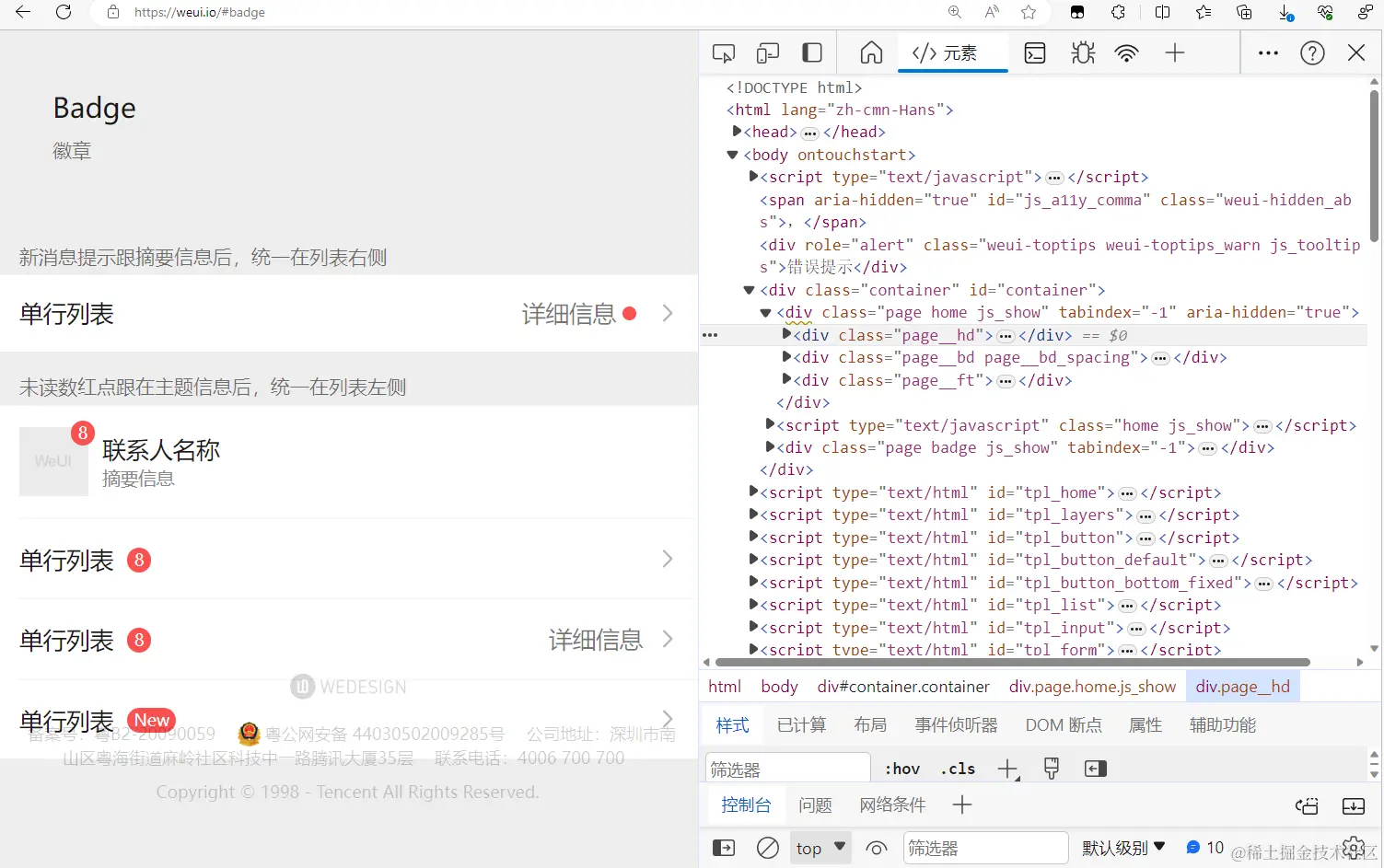Image resolution: width=1384 pixels, height=868 pixels.
Task: Expand the div class="page badge js_show" node
Action: point(771,446)
